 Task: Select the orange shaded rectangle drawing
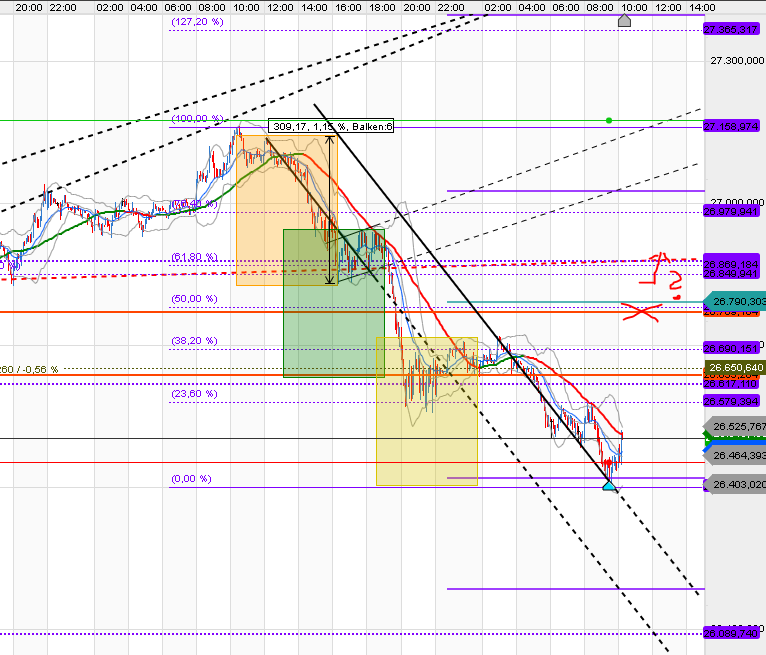pyautogui.click(x=287, y=211)
